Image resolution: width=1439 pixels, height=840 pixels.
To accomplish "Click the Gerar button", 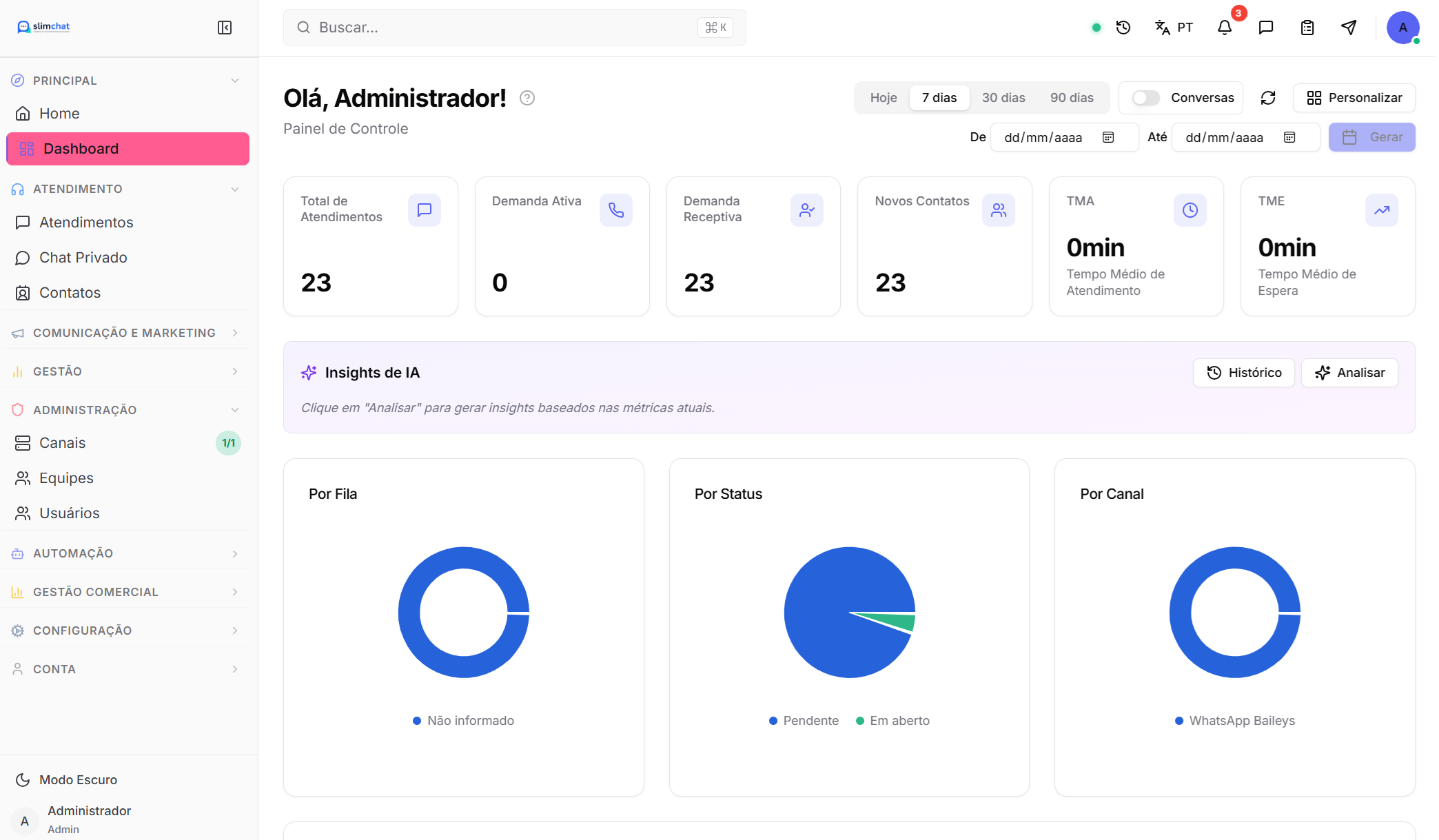I will [1371, 137].
